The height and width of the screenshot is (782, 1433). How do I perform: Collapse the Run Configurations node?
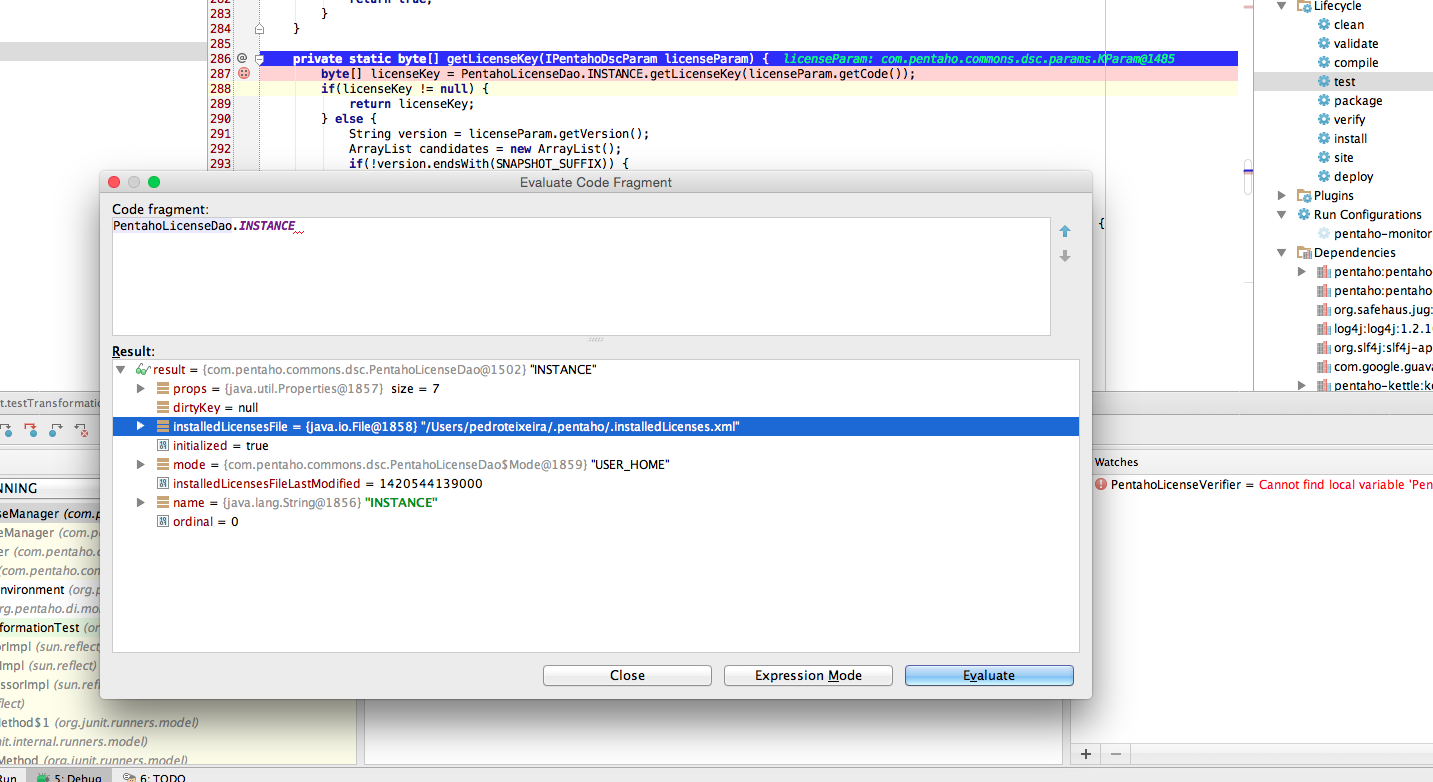(x=1282, y=215)
